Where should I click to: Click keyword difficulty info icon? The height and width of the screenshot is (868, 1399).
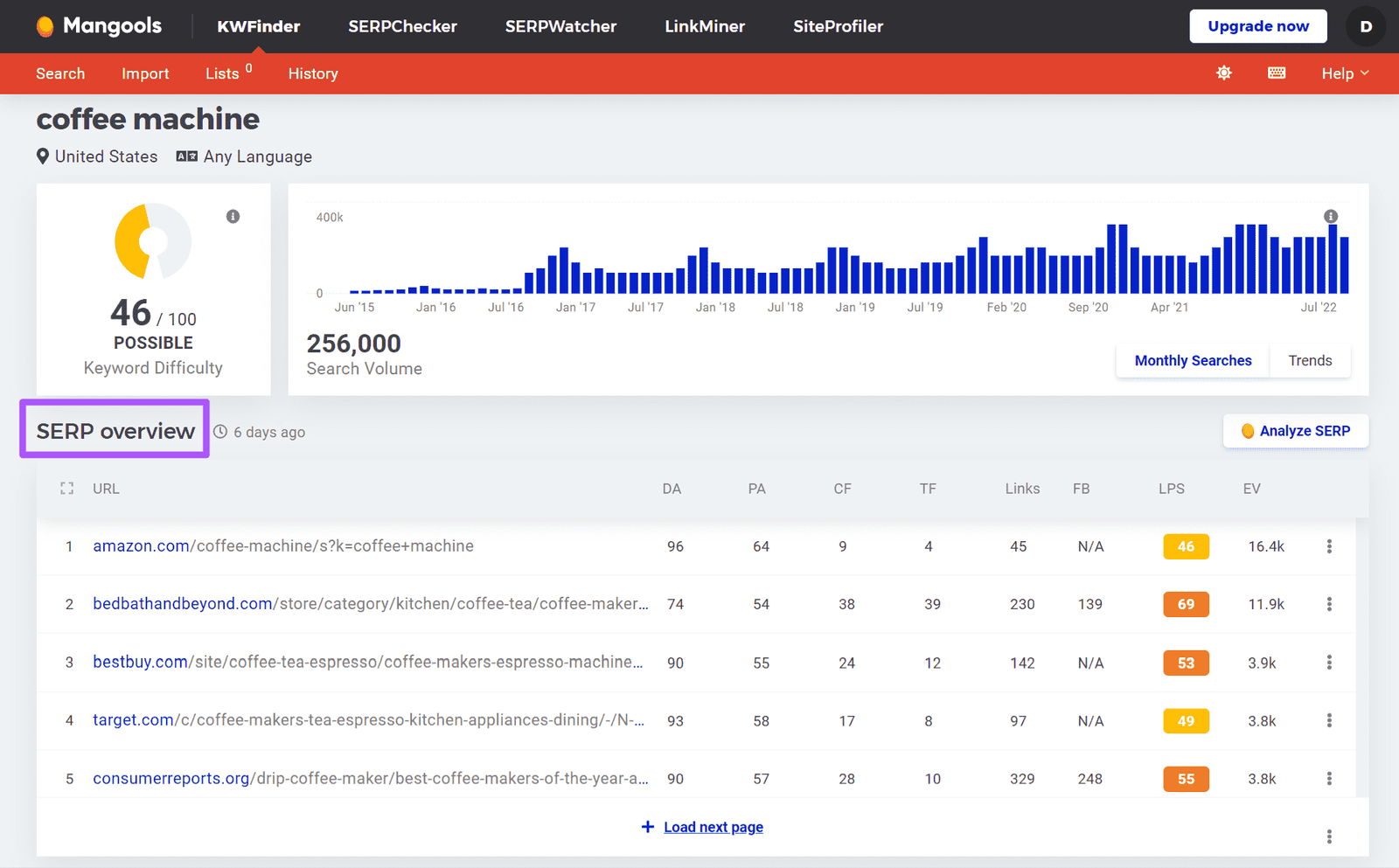pos(233,216)
